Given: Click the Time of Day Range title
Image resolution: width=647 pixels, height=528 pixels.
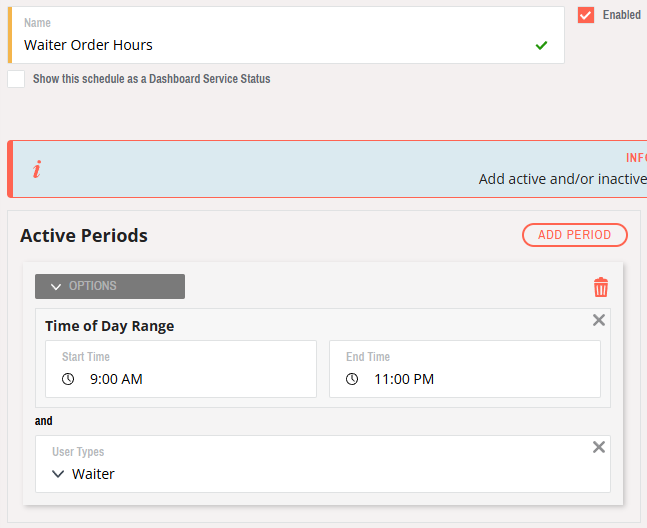Looking at the screenshot, I should pyautogui.click(x=110, y=326).
